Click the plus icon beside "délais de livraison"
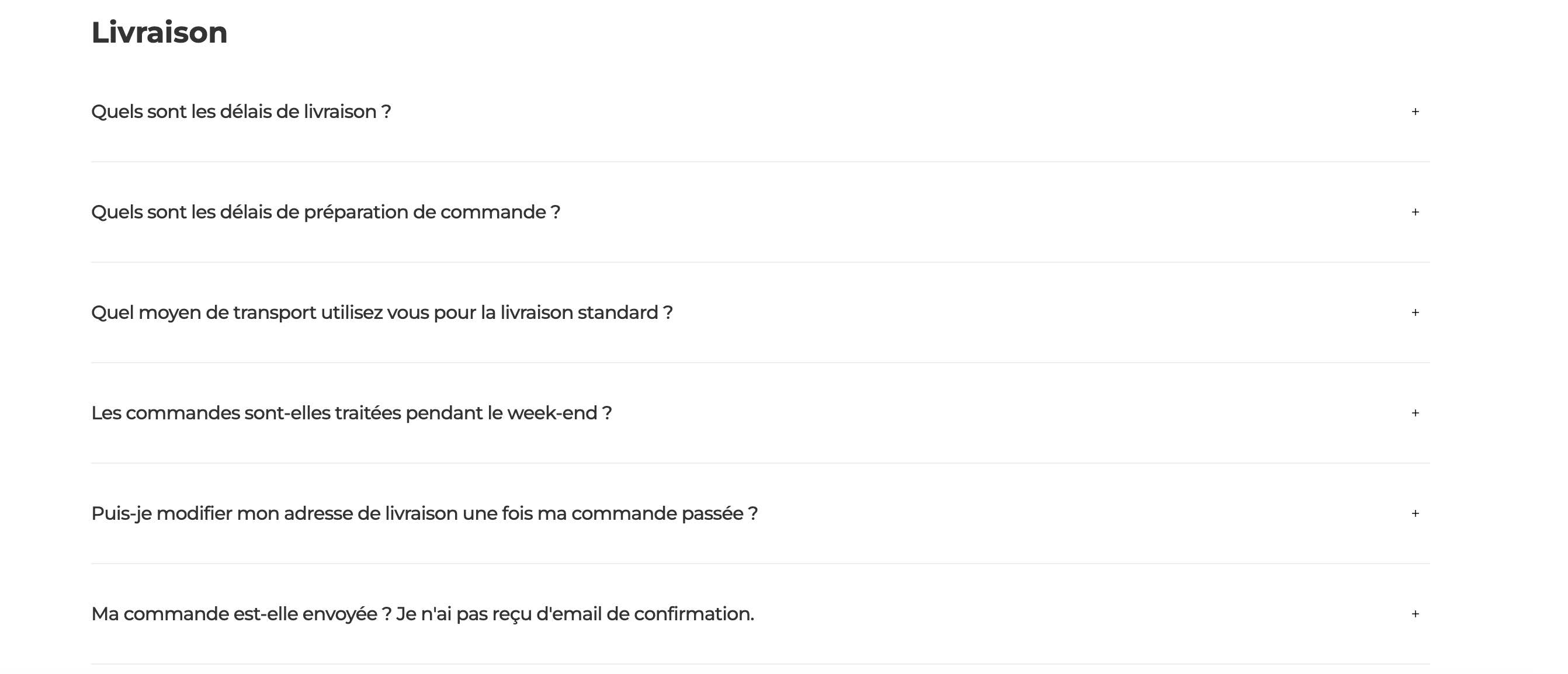The image size is (1568, 674). (x=1414, y=112)
